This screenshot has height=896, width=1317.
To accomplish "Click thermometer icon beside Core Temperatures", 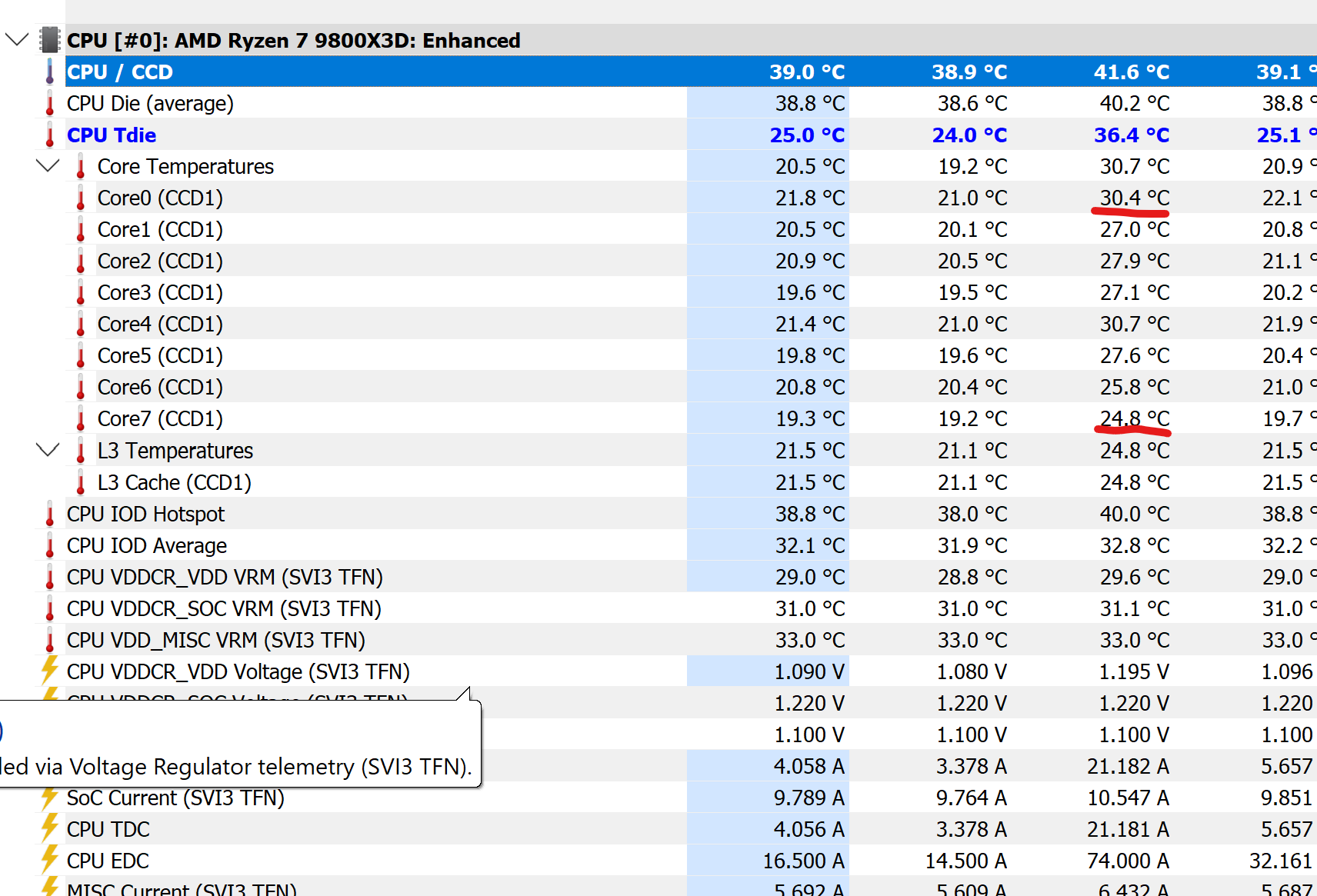I will pos(81,166).
